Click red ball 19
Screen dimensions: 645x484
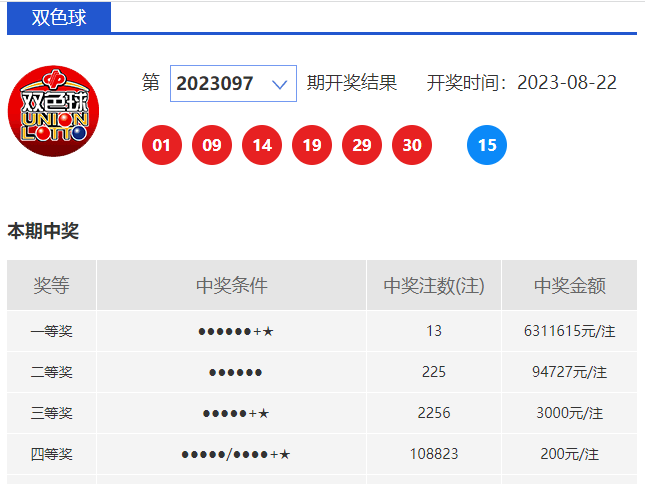pos(312,145)
